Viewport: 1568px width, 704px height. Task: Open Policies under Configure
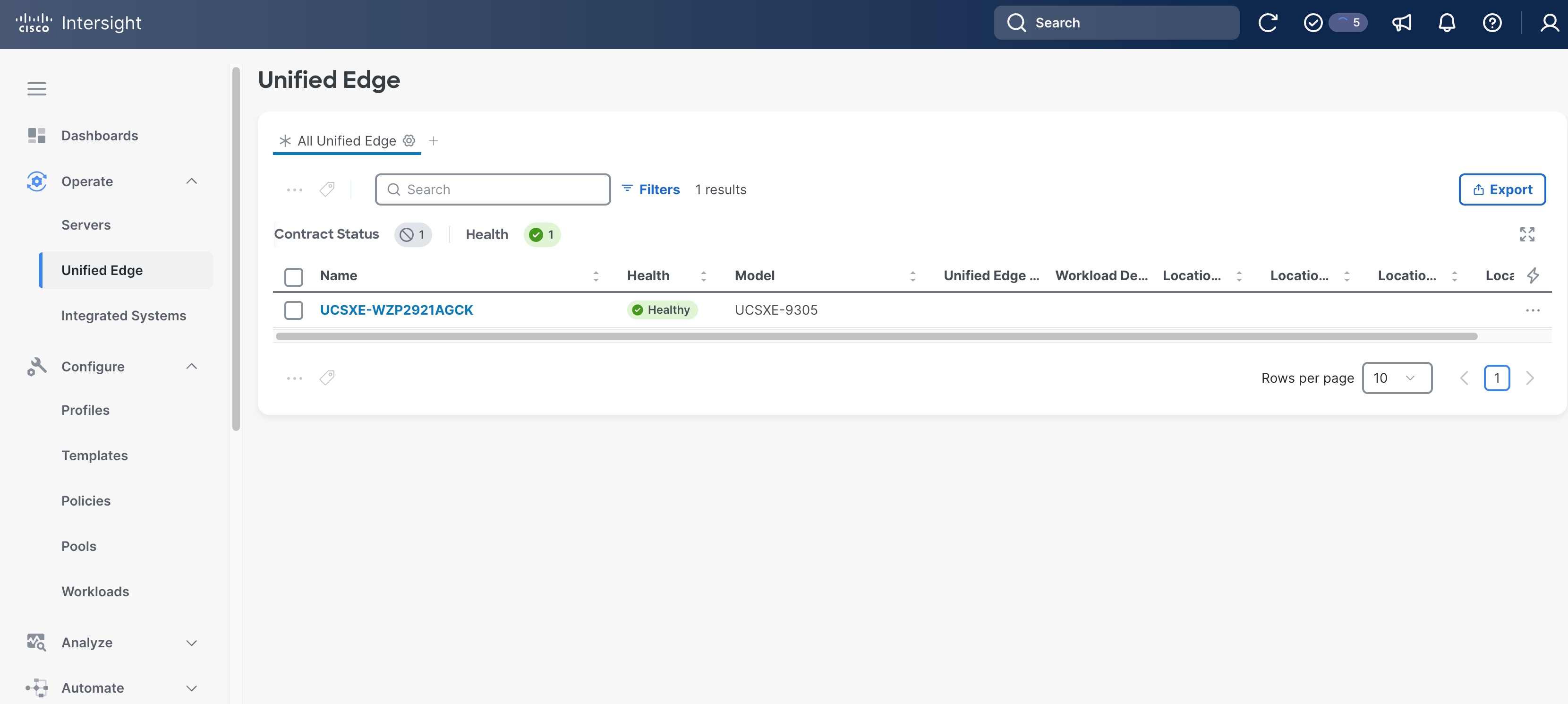[86, 501]
